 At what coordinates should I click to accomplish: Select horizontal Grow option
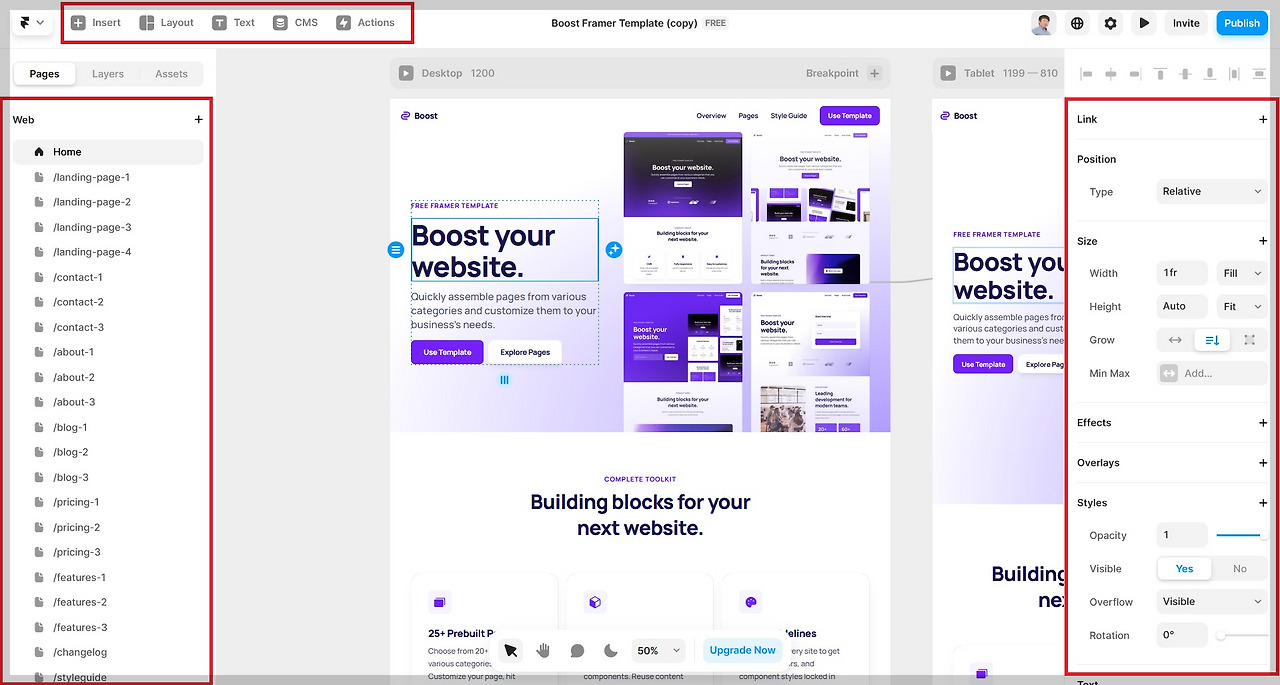[1175, 340]
